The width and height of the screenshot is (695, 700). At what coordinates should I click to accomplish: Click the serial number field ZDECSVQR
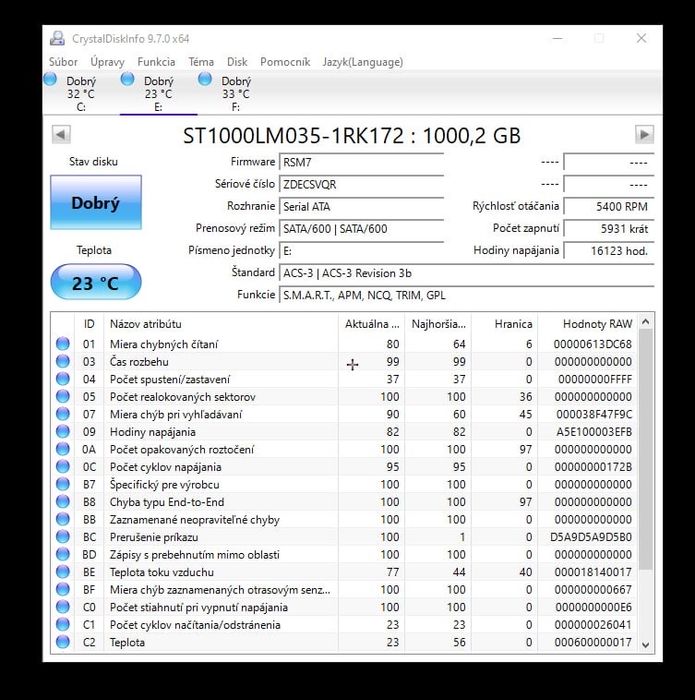click(x=361, y=184)
